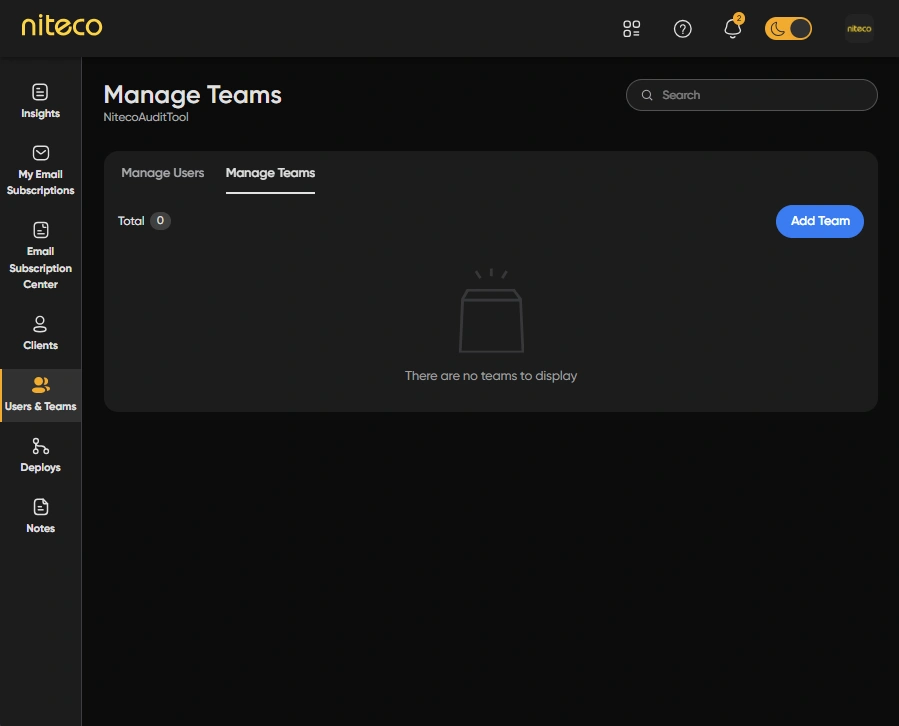Click the Total count badge
899x726 pixels.
click(160, 221)
